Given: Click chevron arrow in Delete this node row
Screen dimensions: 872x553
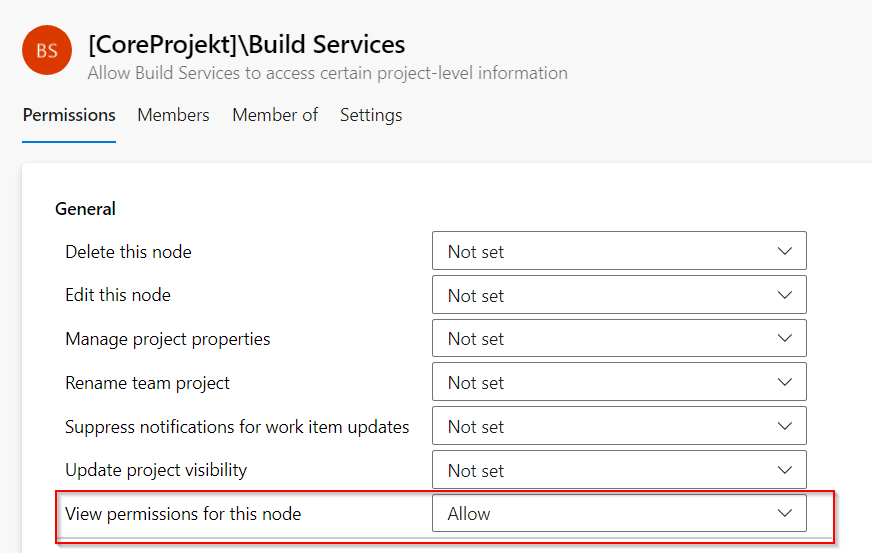Looking at the screenshot, I should point(785,252).
